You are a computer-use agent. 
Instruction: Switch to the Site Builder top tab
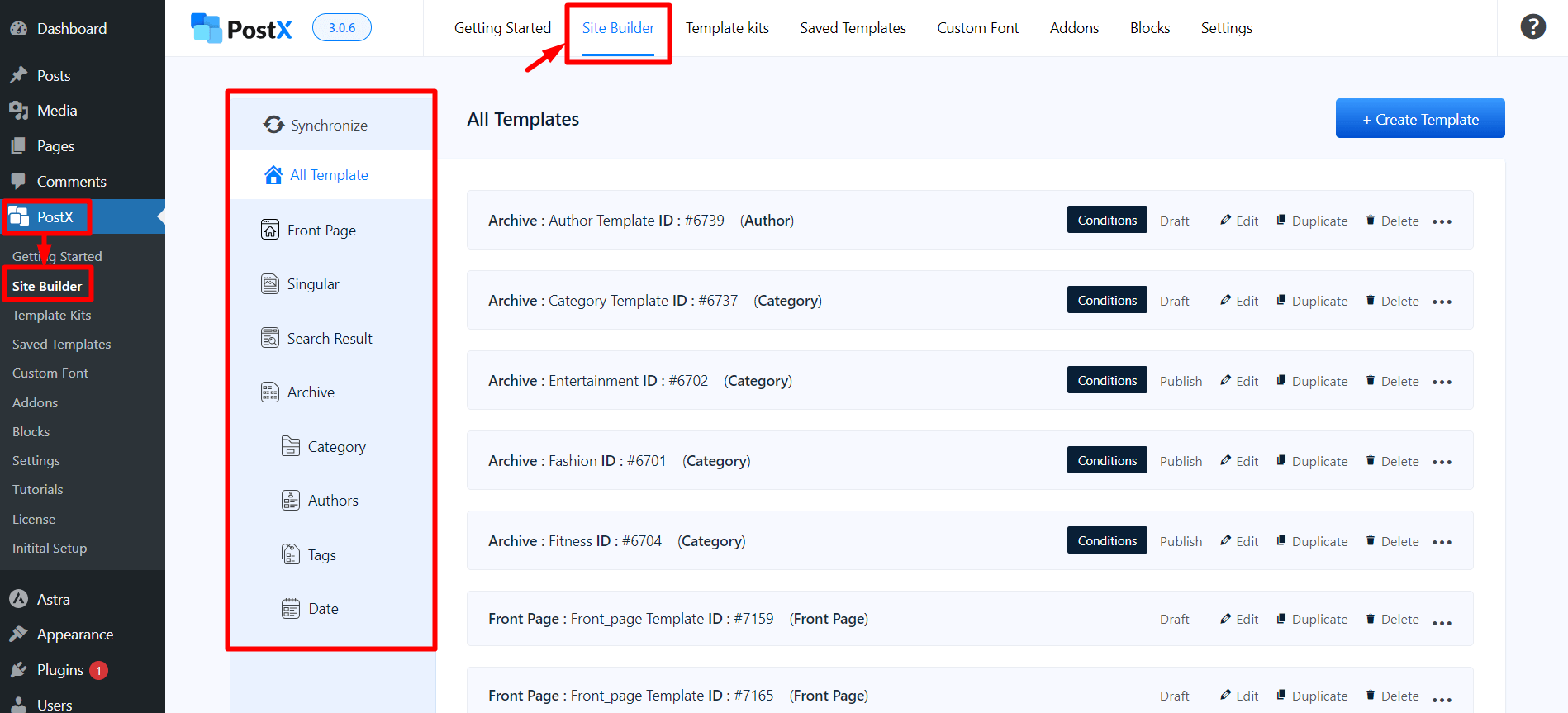[618, 28]
